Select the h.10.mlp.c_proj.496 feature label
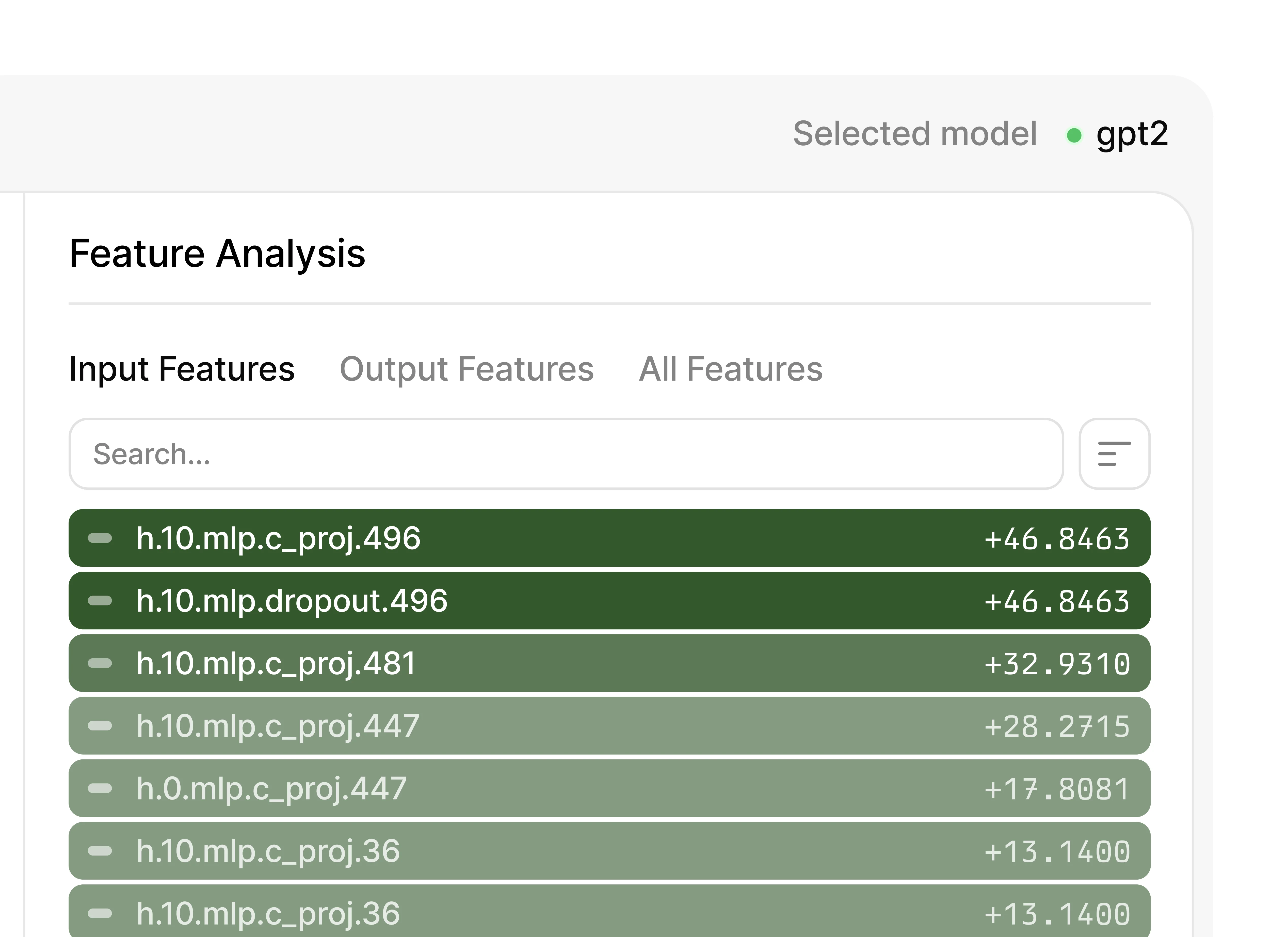Screen dimensions: 1288x937 [x=278, y=538]
